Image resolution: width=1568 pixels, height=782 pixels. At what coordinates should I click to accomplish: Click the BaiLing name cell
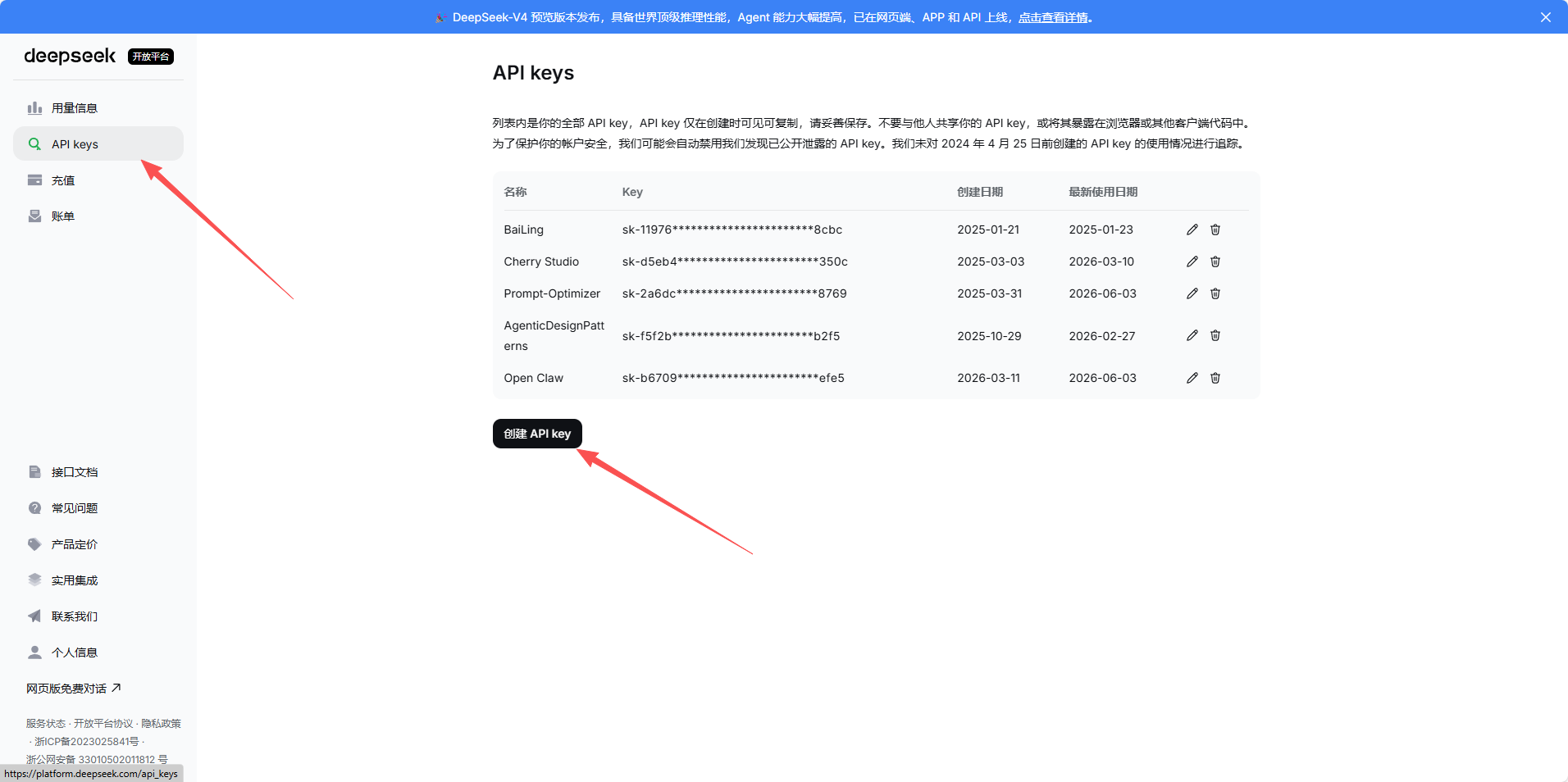(x=524, y=230)
